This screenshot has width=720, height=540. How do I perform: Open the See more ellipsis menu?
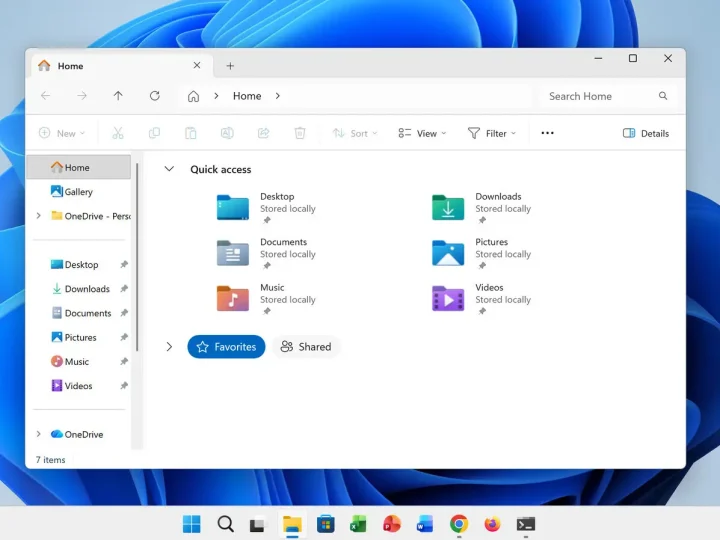point(547,133)
